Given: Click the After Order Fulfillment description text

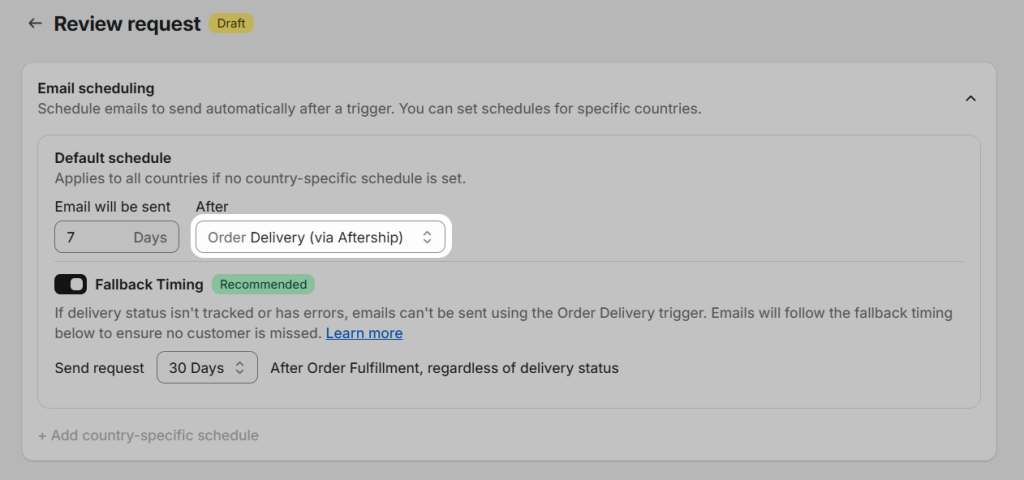Looking at the screenshot, I should [x=445, y=368].
